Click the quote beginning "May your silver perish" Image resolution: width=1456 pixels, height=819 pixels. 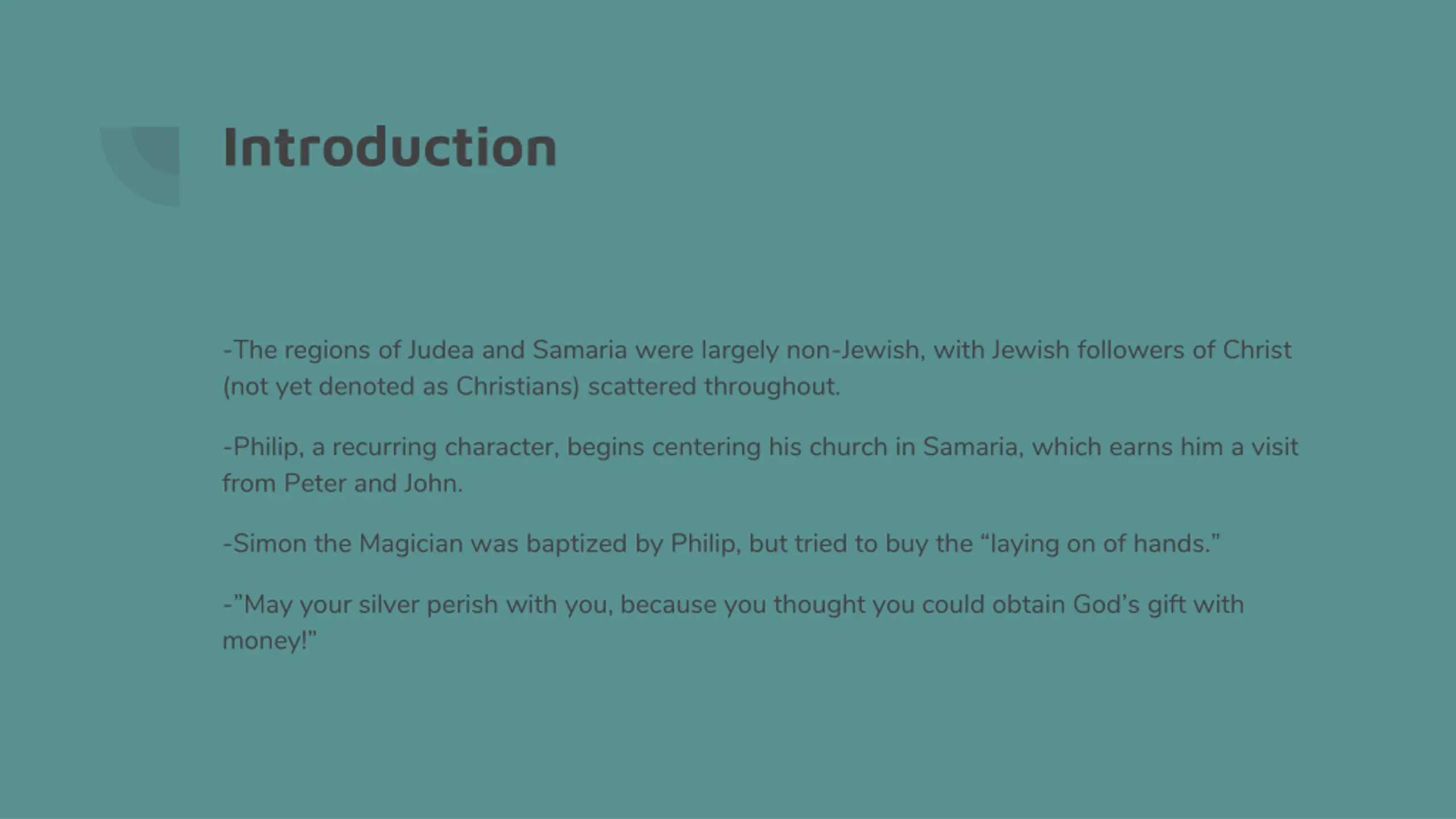733,622
